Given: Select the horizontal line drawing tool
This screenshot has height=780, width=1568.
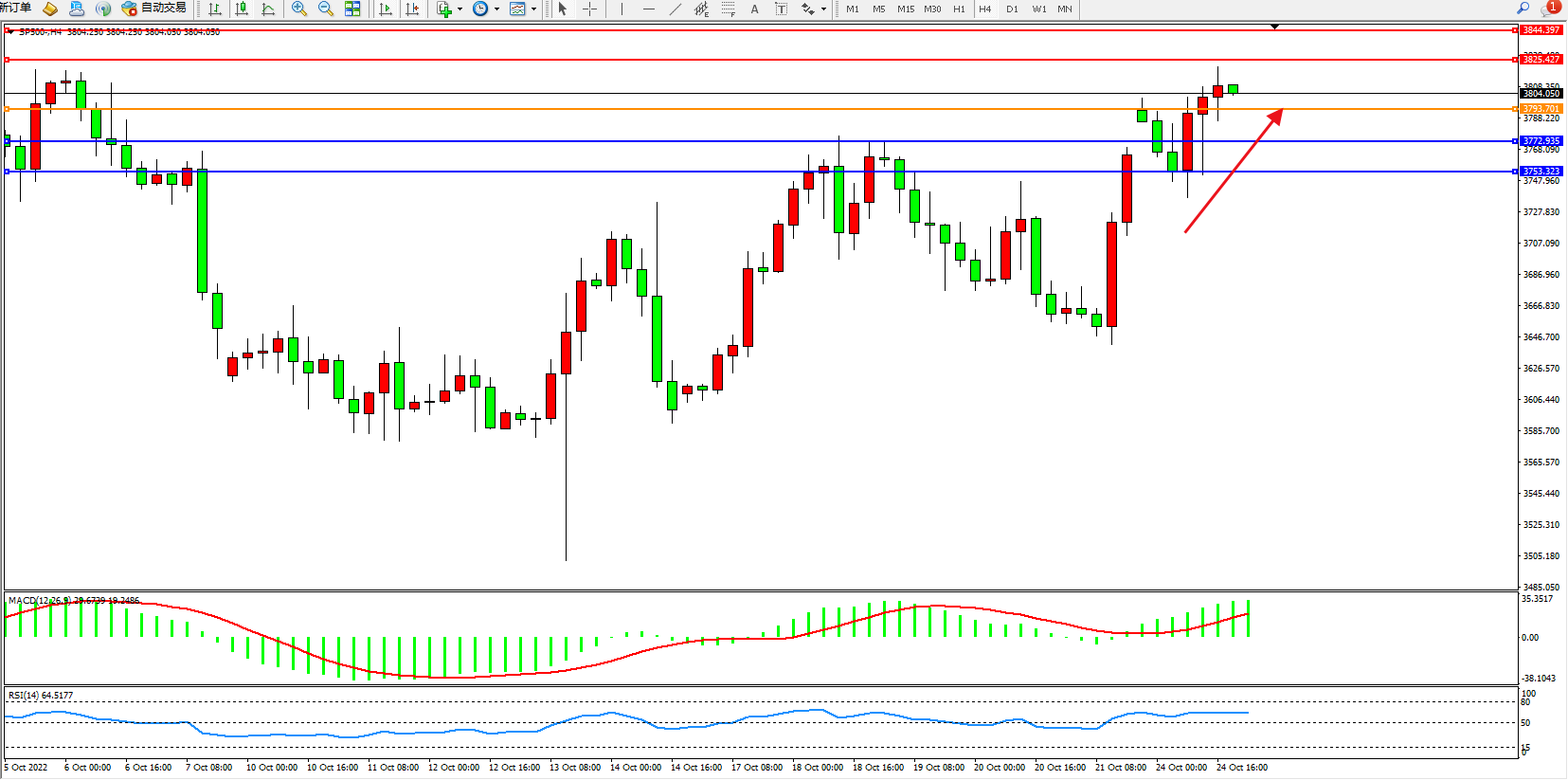Looking at the screenshot, I should [648, 9].
